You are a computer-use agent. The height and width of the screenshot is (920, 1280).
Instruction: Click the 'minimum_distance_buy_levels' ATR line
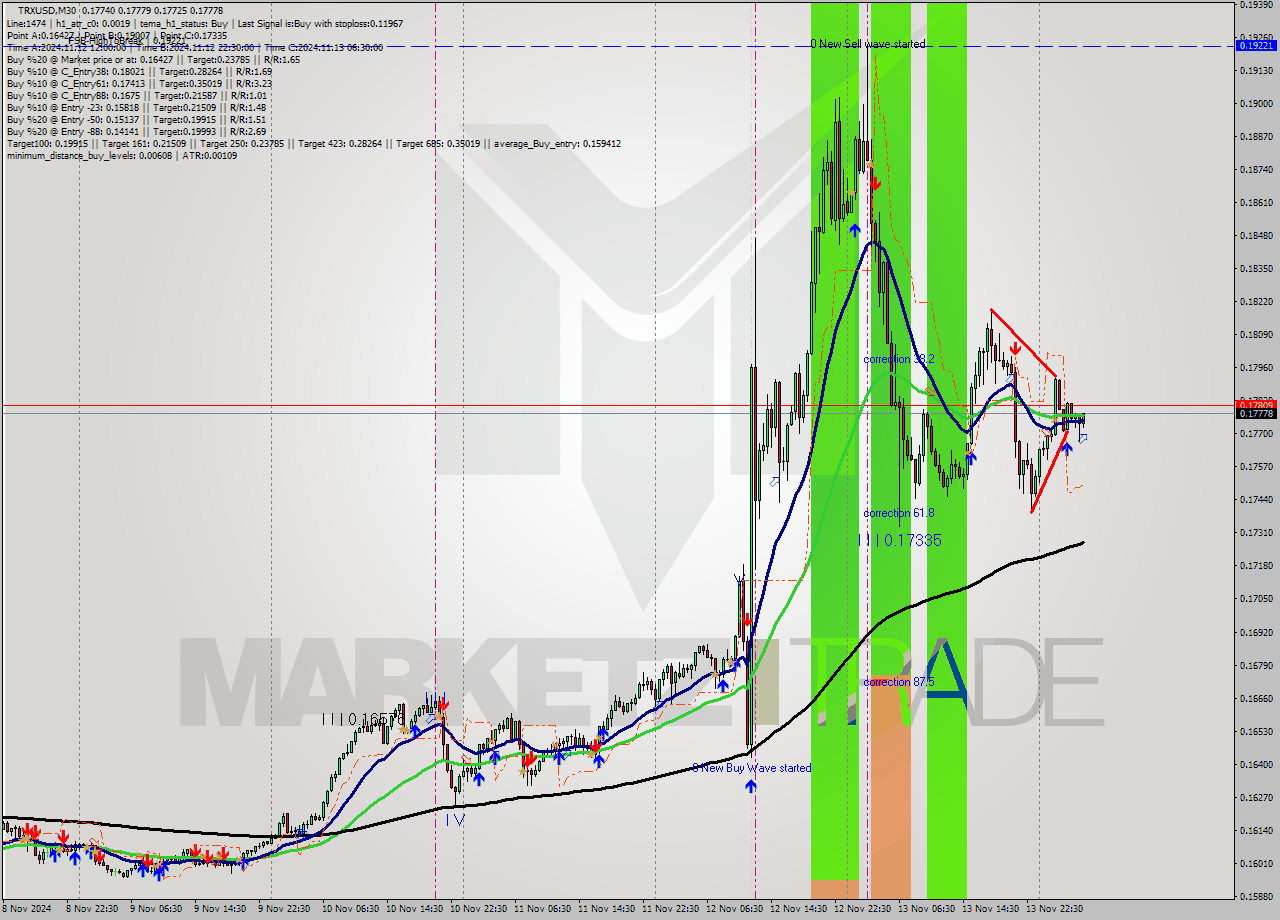121,155
